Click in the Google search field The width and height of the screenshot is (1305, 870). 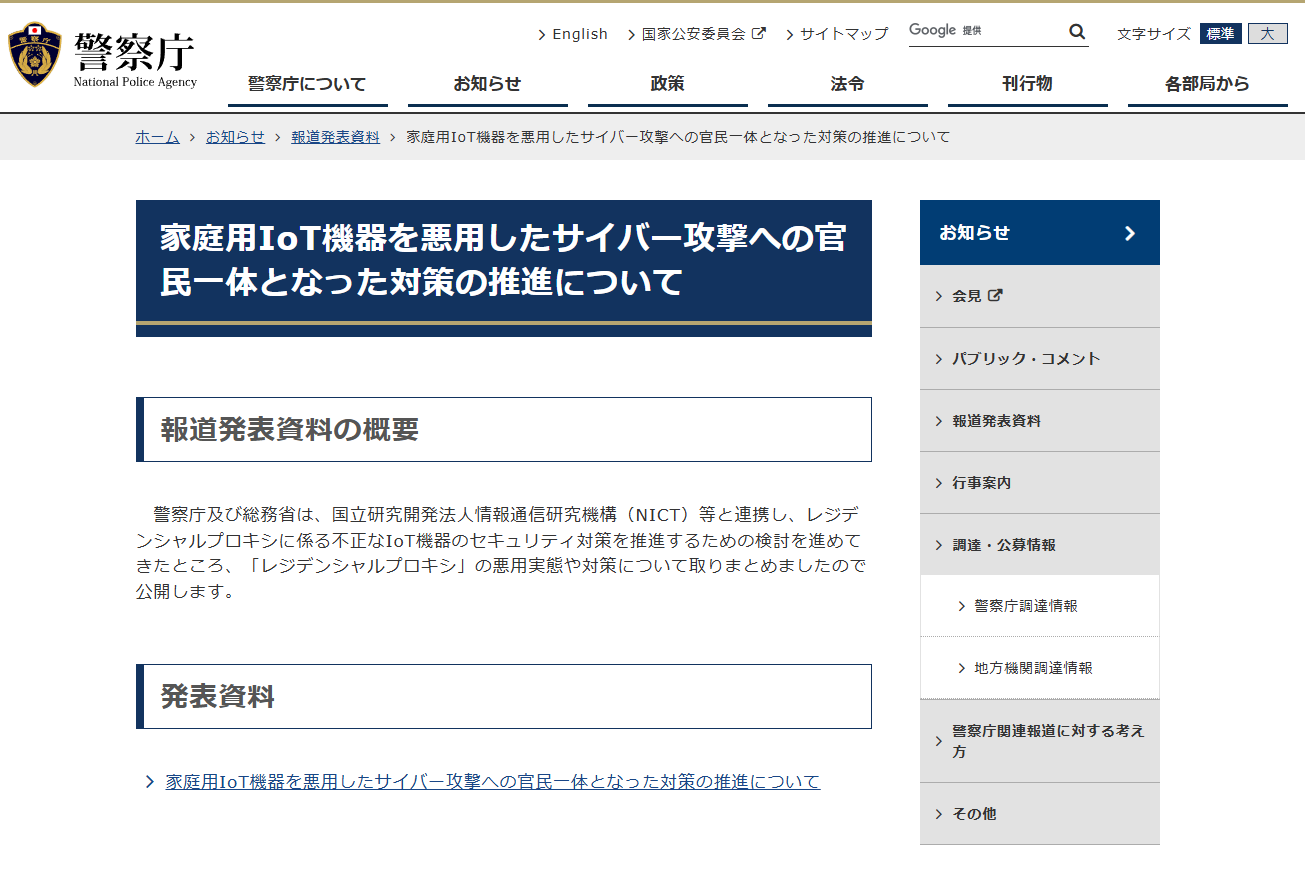(986, 32)
